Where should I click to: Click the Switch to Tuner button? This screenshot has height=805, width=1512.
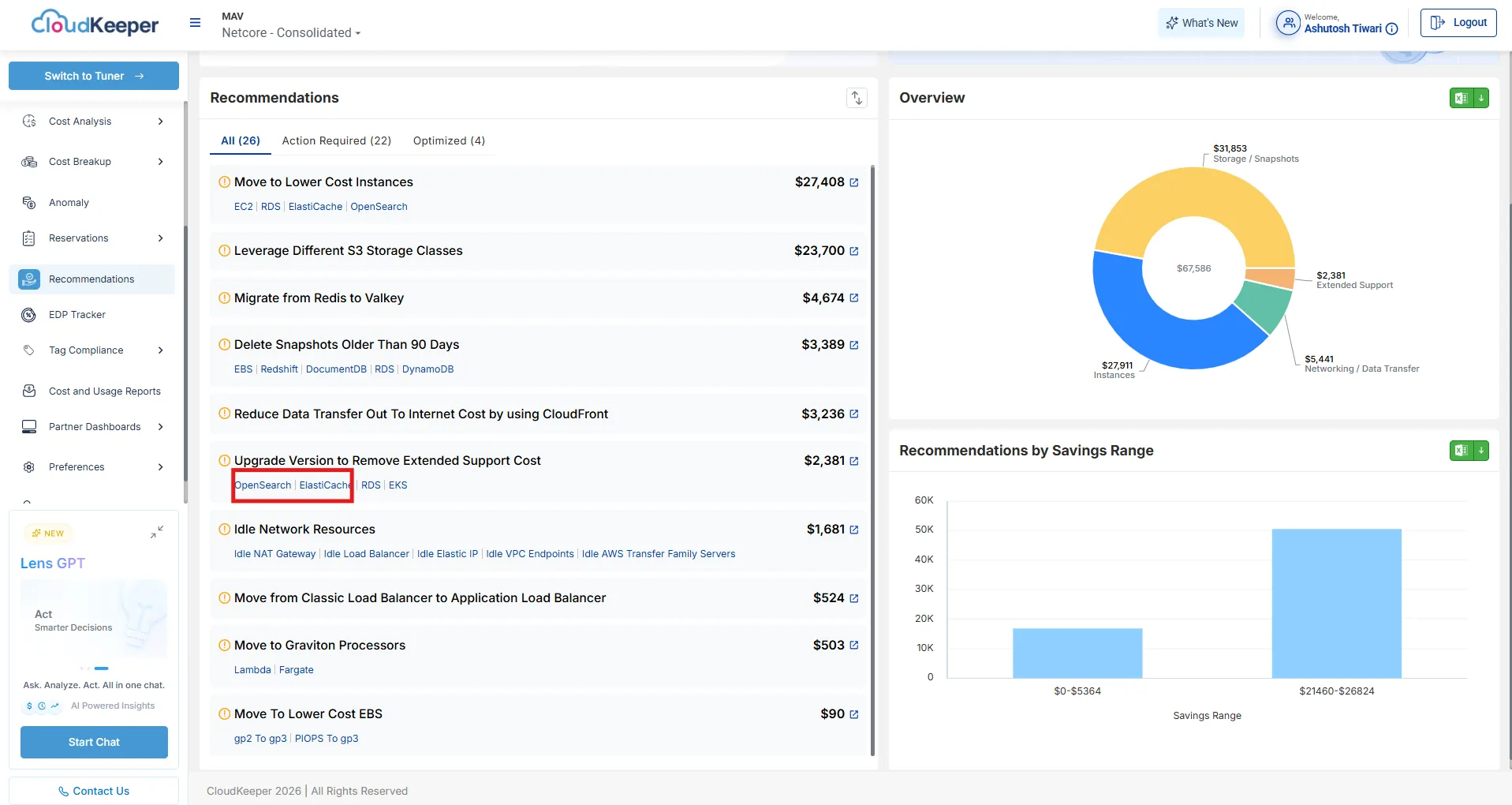(94, 76)
